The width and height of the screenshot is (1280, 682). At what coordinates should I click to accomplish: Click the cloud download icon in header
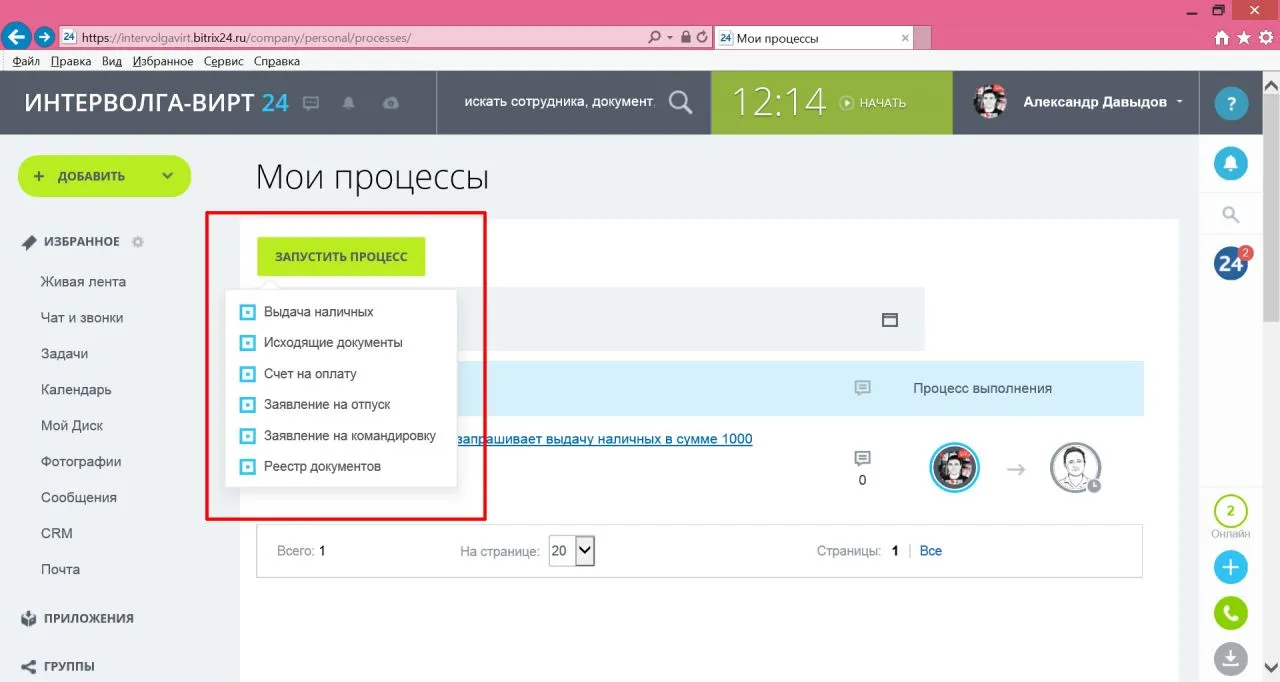(x=391, y=102)
